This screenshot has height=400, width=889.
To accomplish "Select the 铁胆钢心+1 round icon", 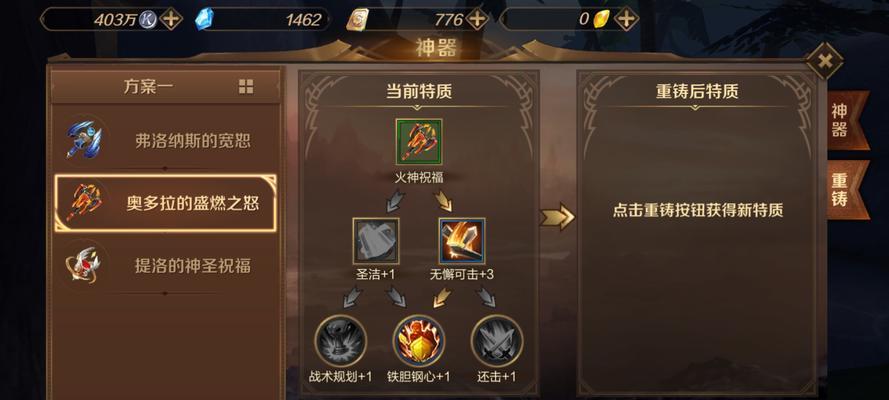I will pos(419,341).
